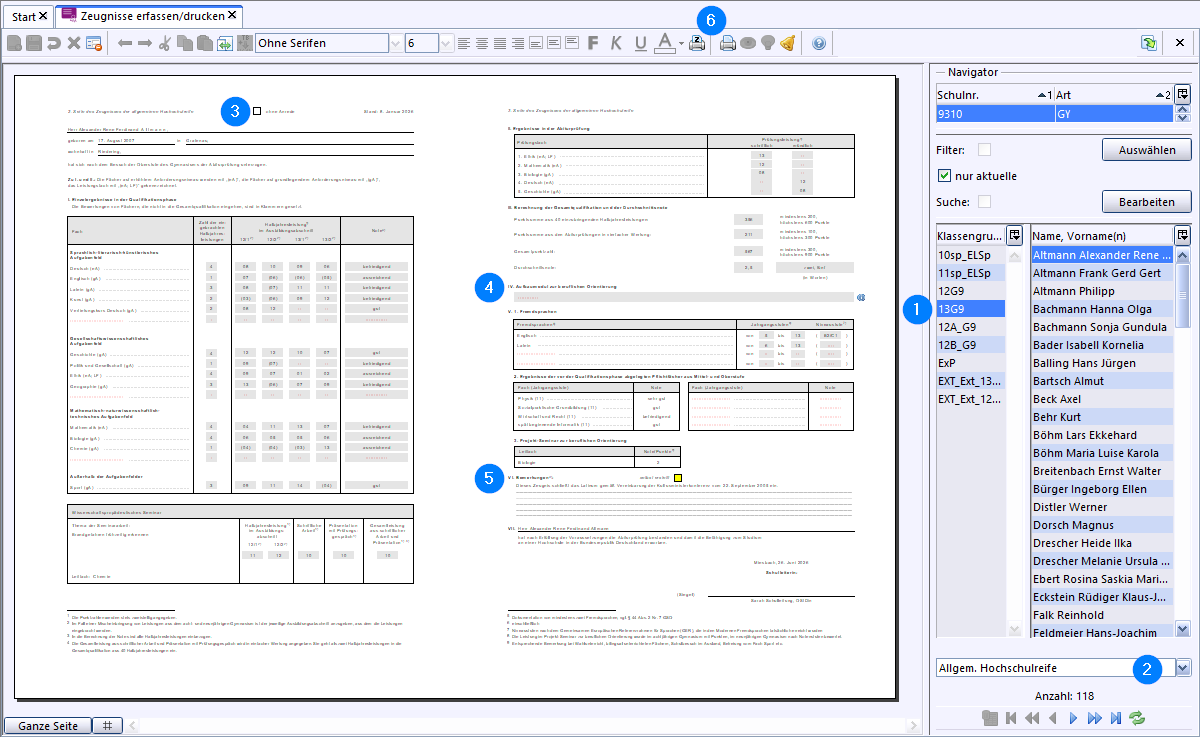
Task: Click the print icon in toolbar
Action: tap(728, 43)
